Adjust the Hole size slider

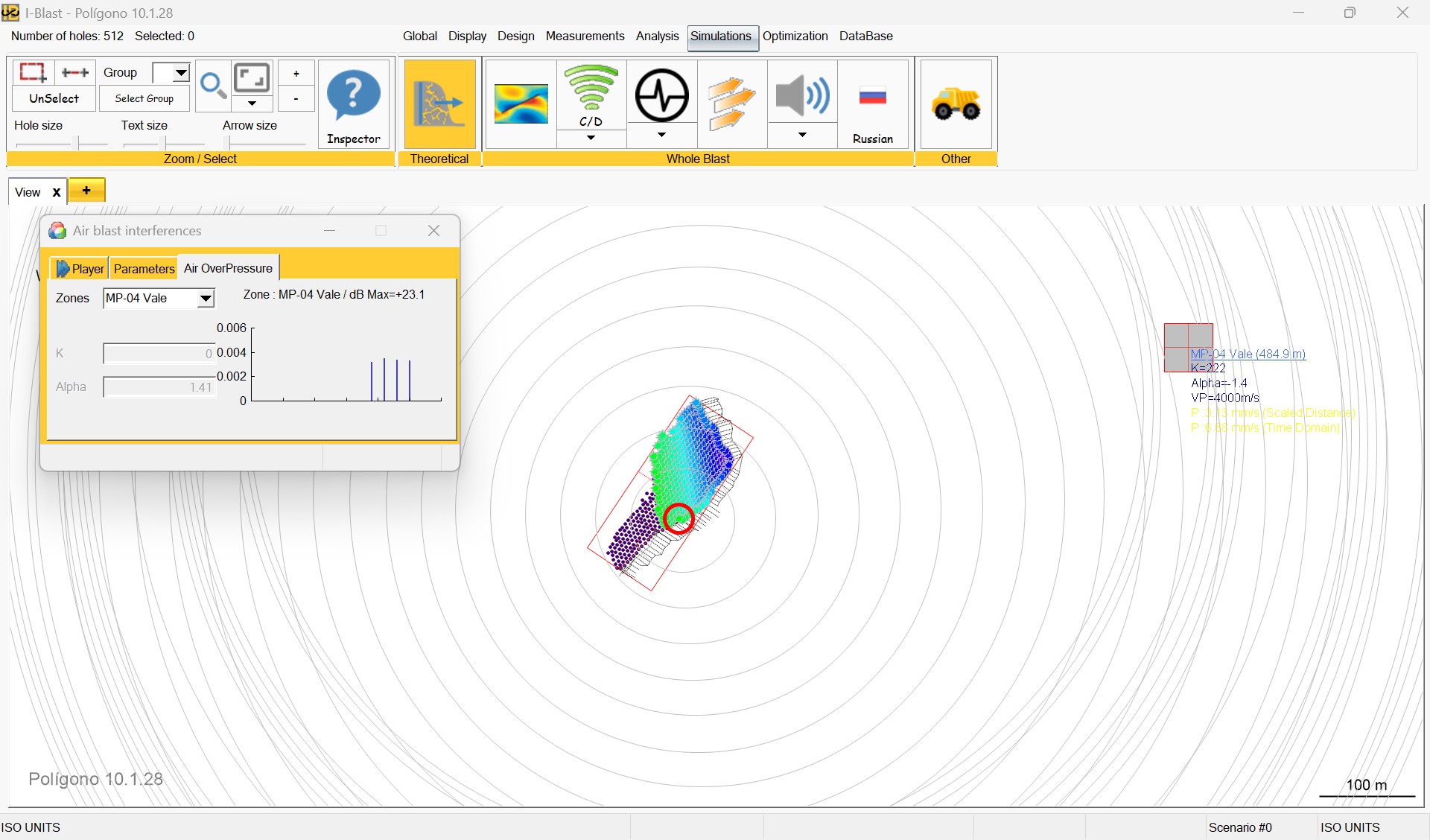(x=77, y=142)
